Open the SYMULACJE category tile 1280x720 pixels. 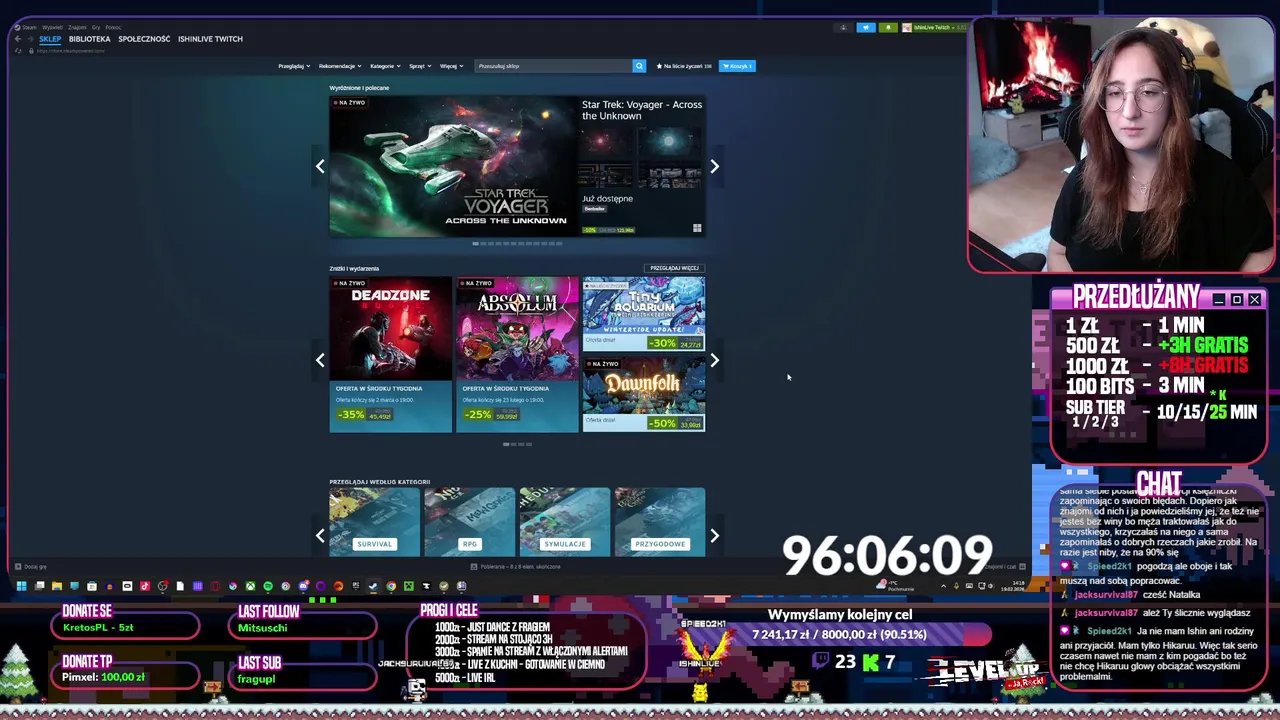(x=565, y=521)
